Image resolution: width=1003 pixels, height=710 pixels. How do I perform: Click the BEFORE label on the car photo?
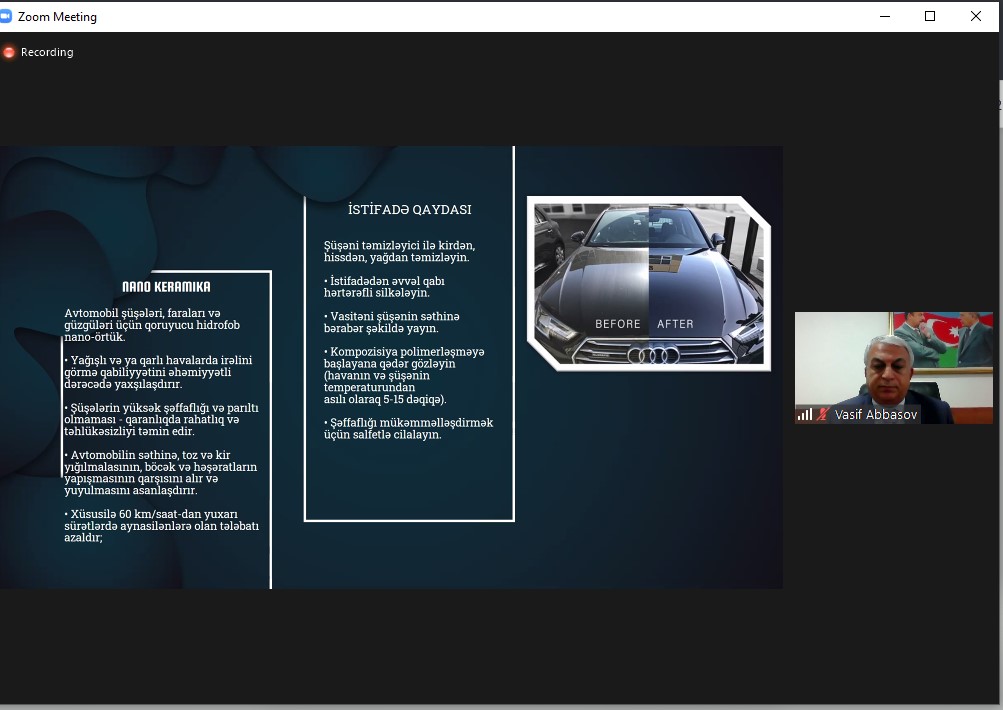(617, 324)
